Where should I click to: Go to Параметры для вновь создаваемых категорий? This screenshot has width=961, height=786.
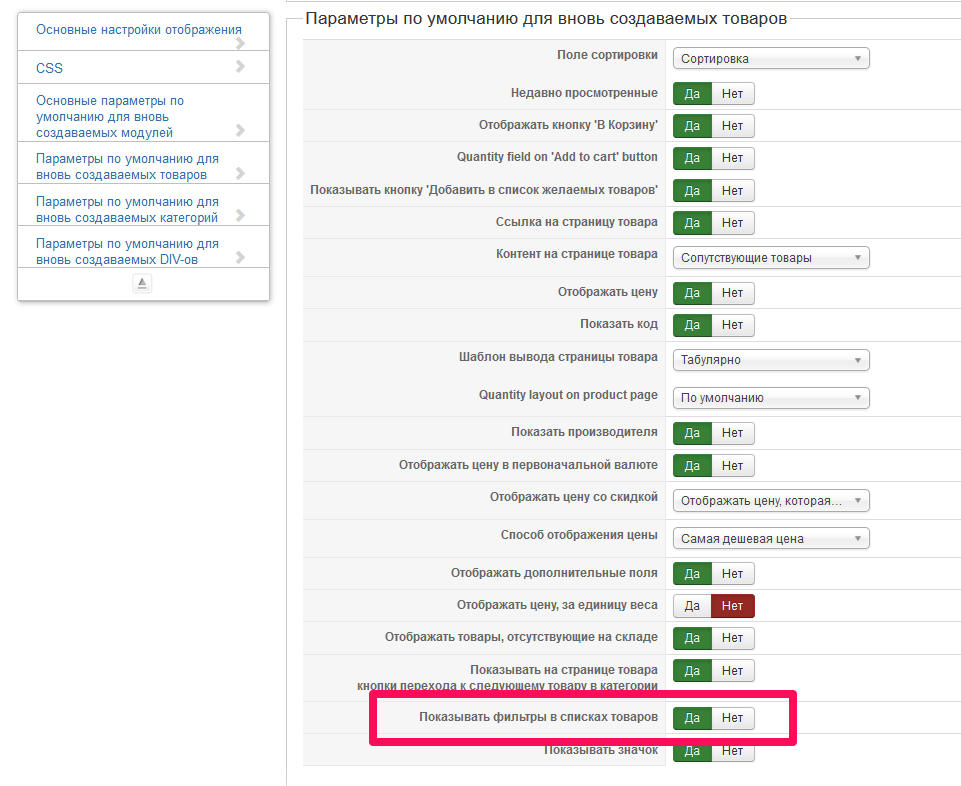tap(127, 210)
